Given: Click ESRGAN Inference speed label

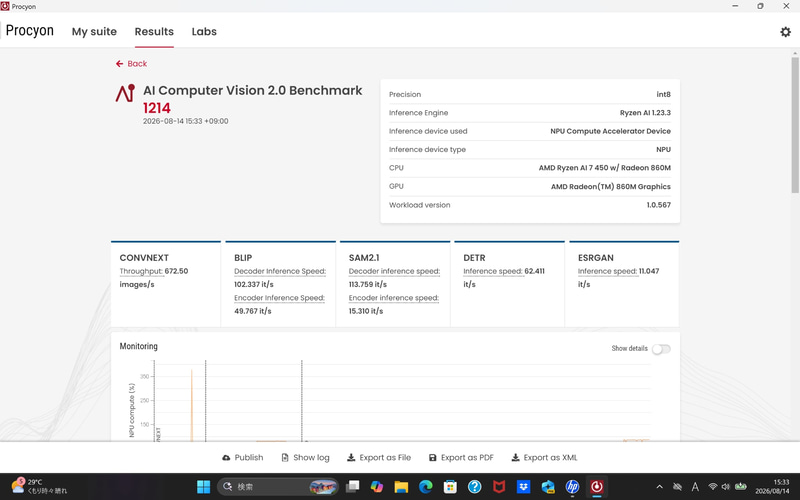Looking at the screenshot, I should click(607, 271).
